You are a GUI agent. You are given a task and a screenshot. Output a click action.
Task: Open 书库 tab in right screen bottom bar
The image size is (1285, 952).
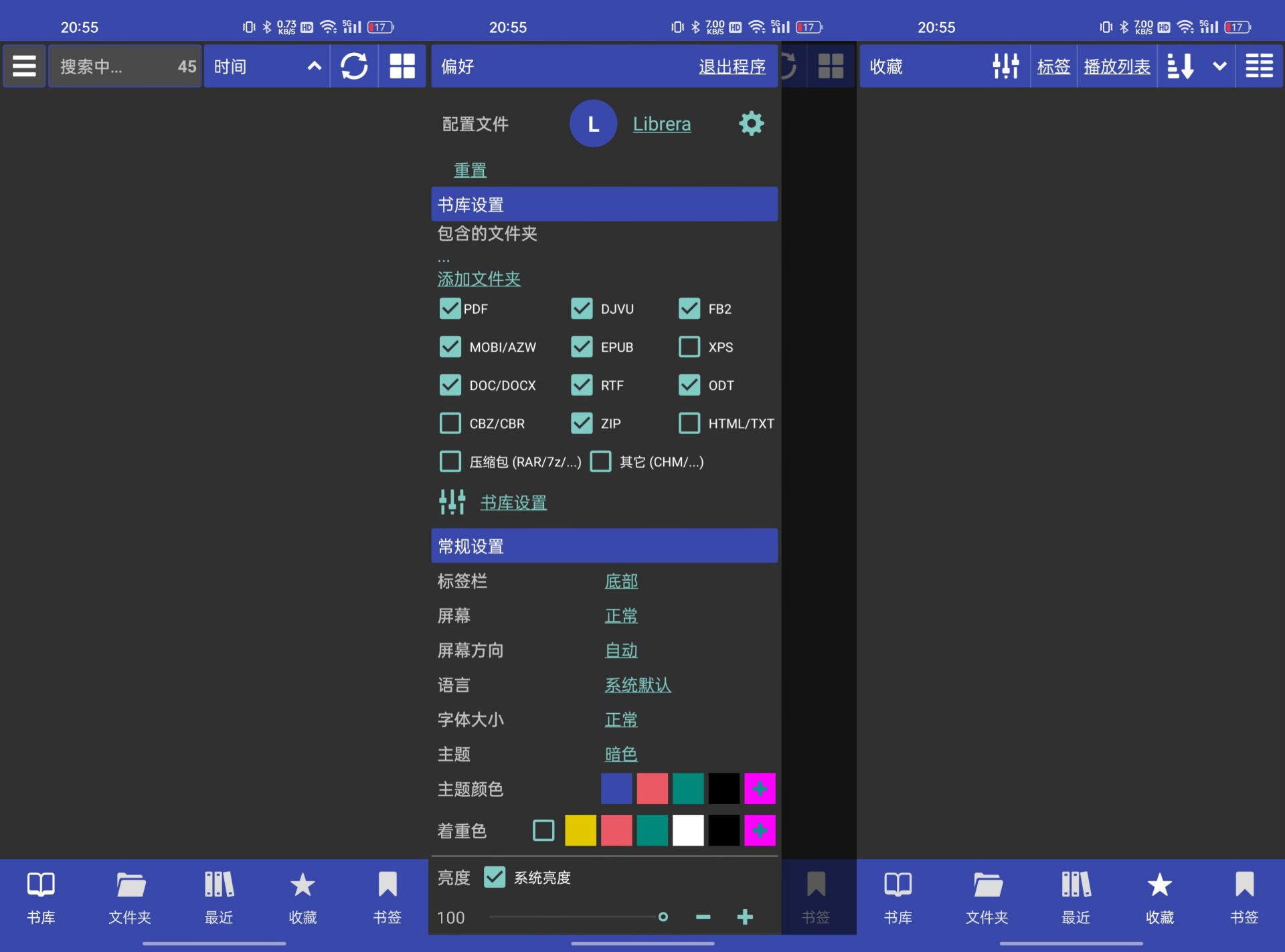(897, 898)
